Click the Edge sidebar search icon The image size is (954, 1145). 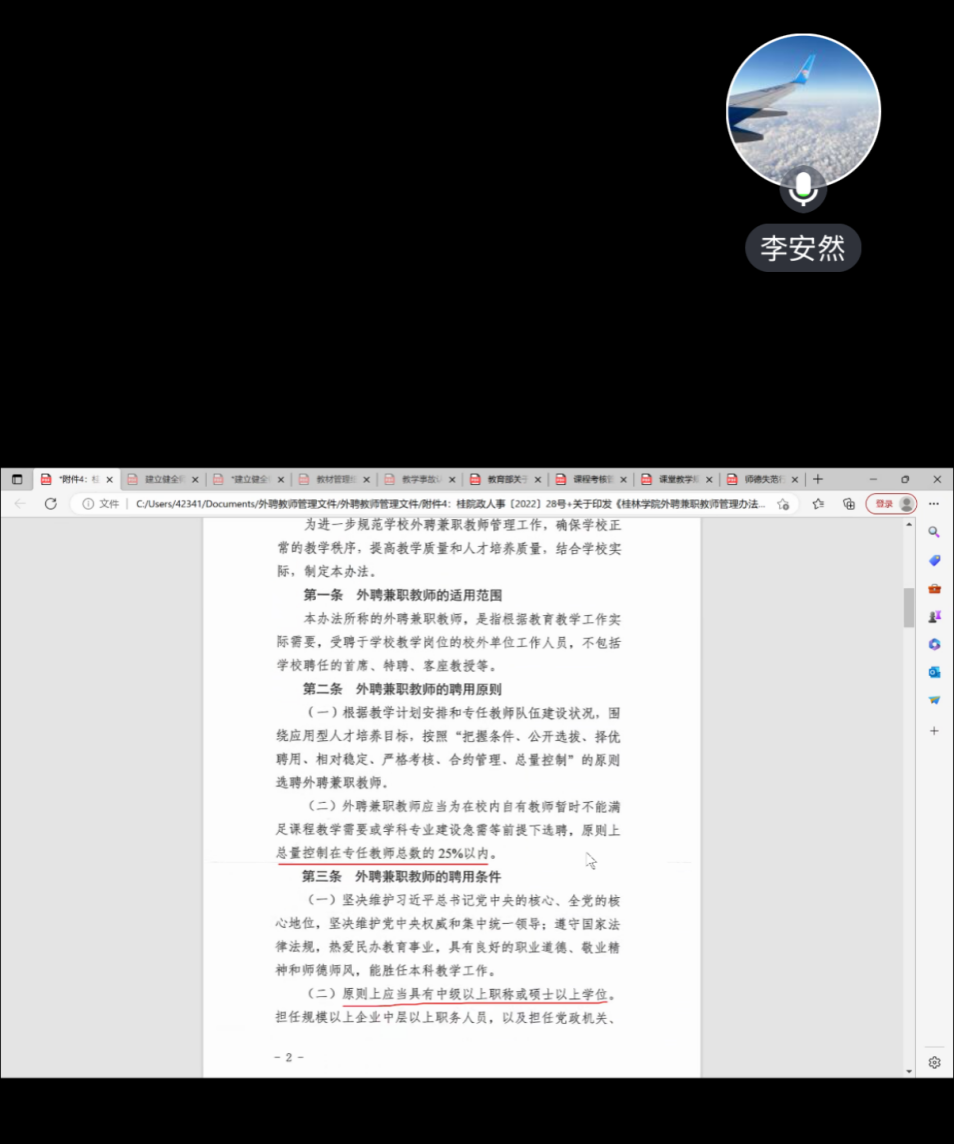coord(934,532)
